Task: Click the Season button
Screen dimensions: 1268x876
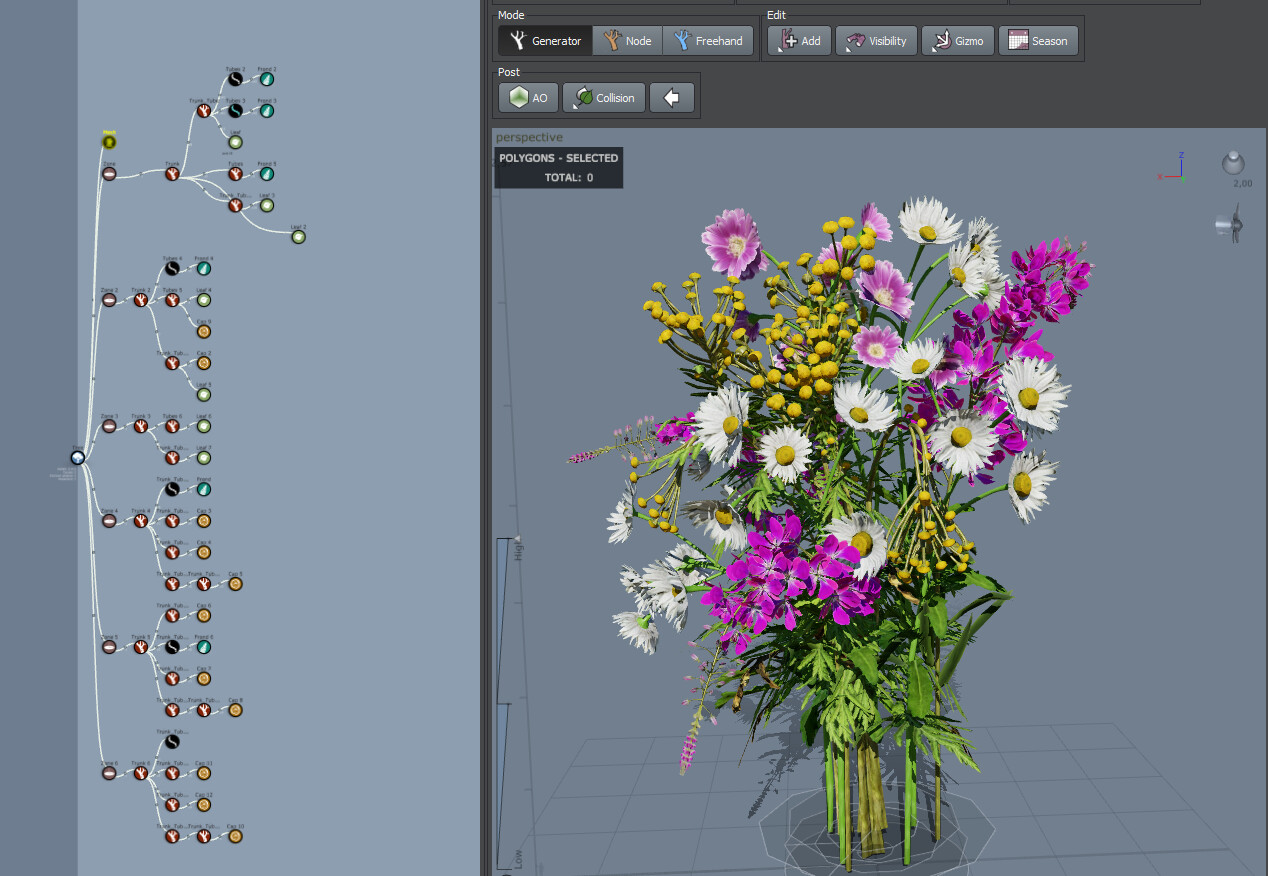Action: (1038, 41)
